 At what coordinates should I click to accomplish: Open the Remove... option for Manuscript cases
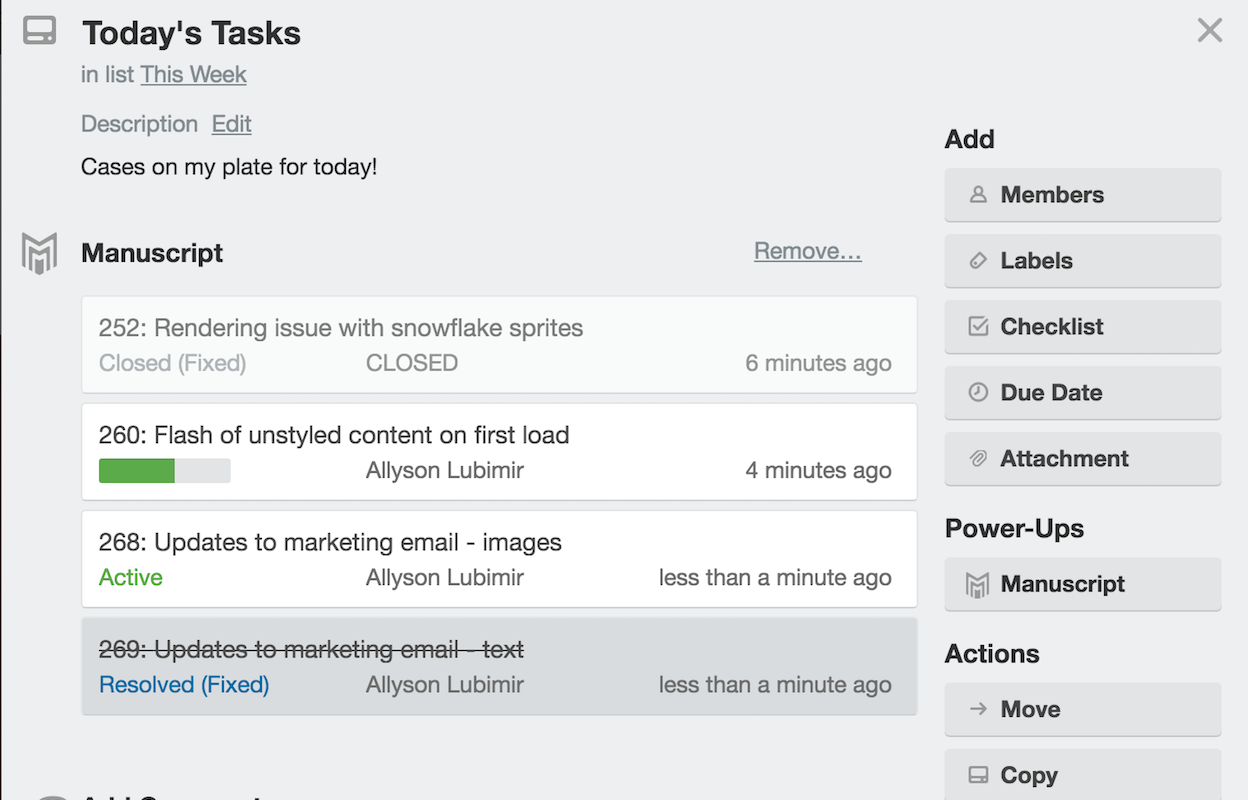point(807,251)
